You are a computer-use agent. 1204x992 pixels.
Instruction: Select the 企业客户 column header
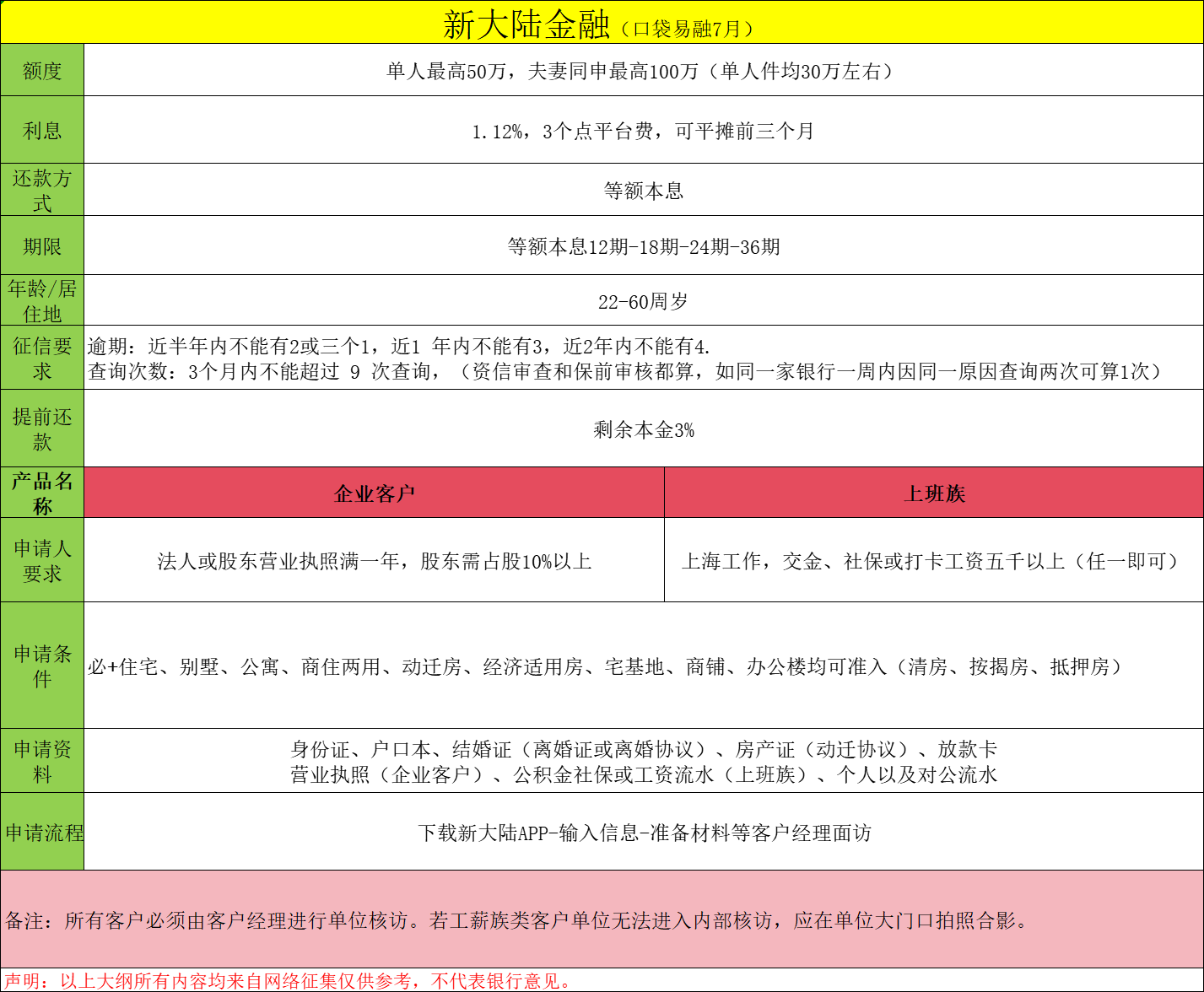click(x=375, y=492)
